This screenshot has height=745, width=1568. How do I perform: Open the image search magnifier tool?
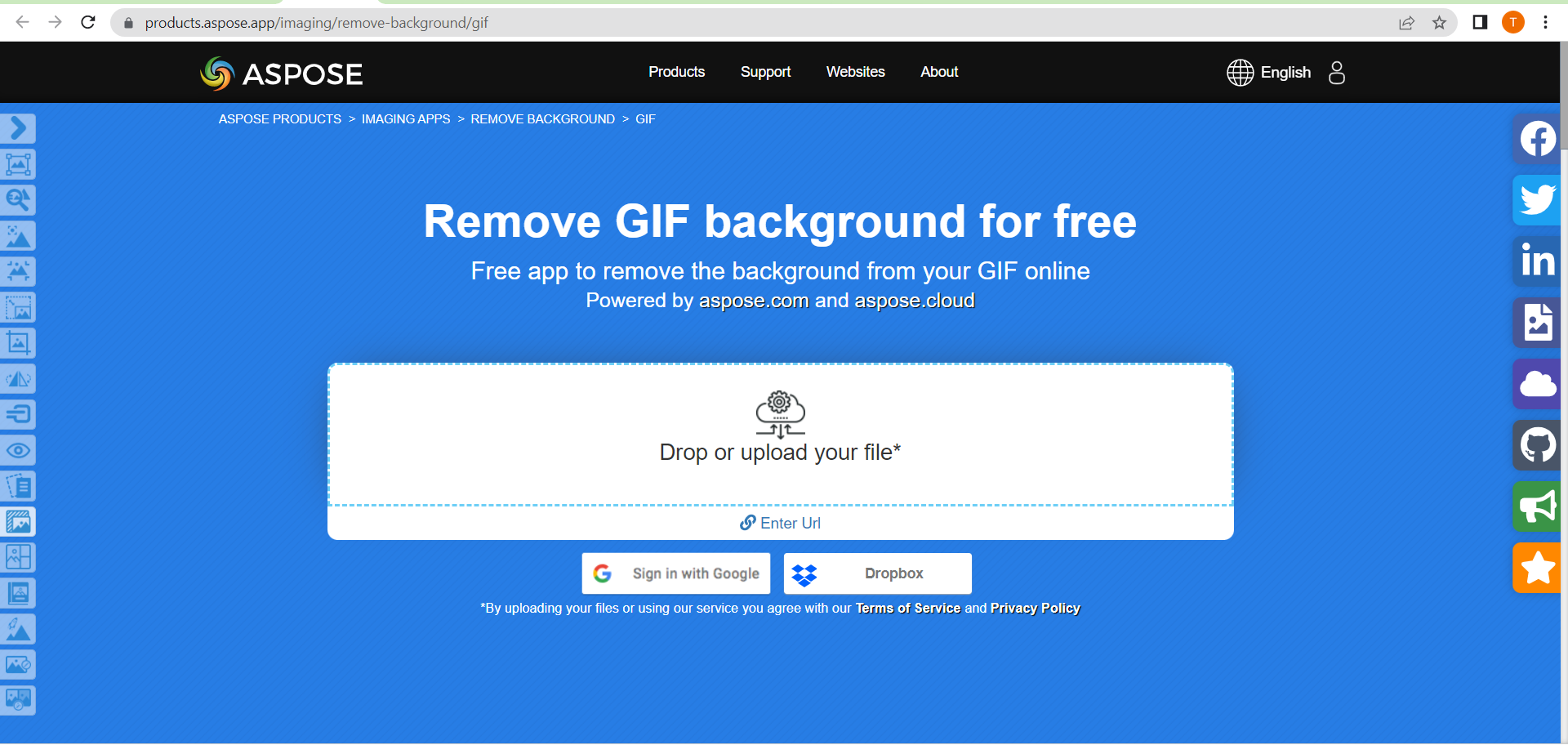18,200
